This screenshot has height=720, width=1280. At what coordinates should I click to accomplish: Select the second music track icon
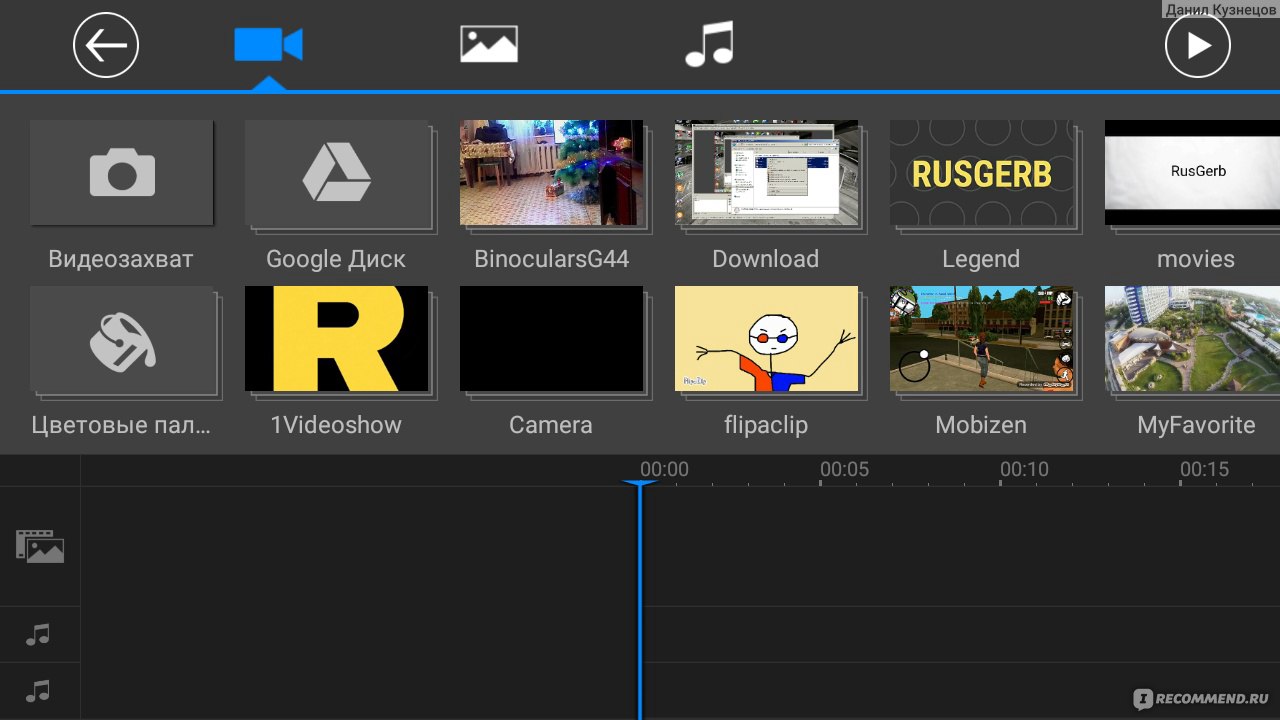(x=38, y=691)
